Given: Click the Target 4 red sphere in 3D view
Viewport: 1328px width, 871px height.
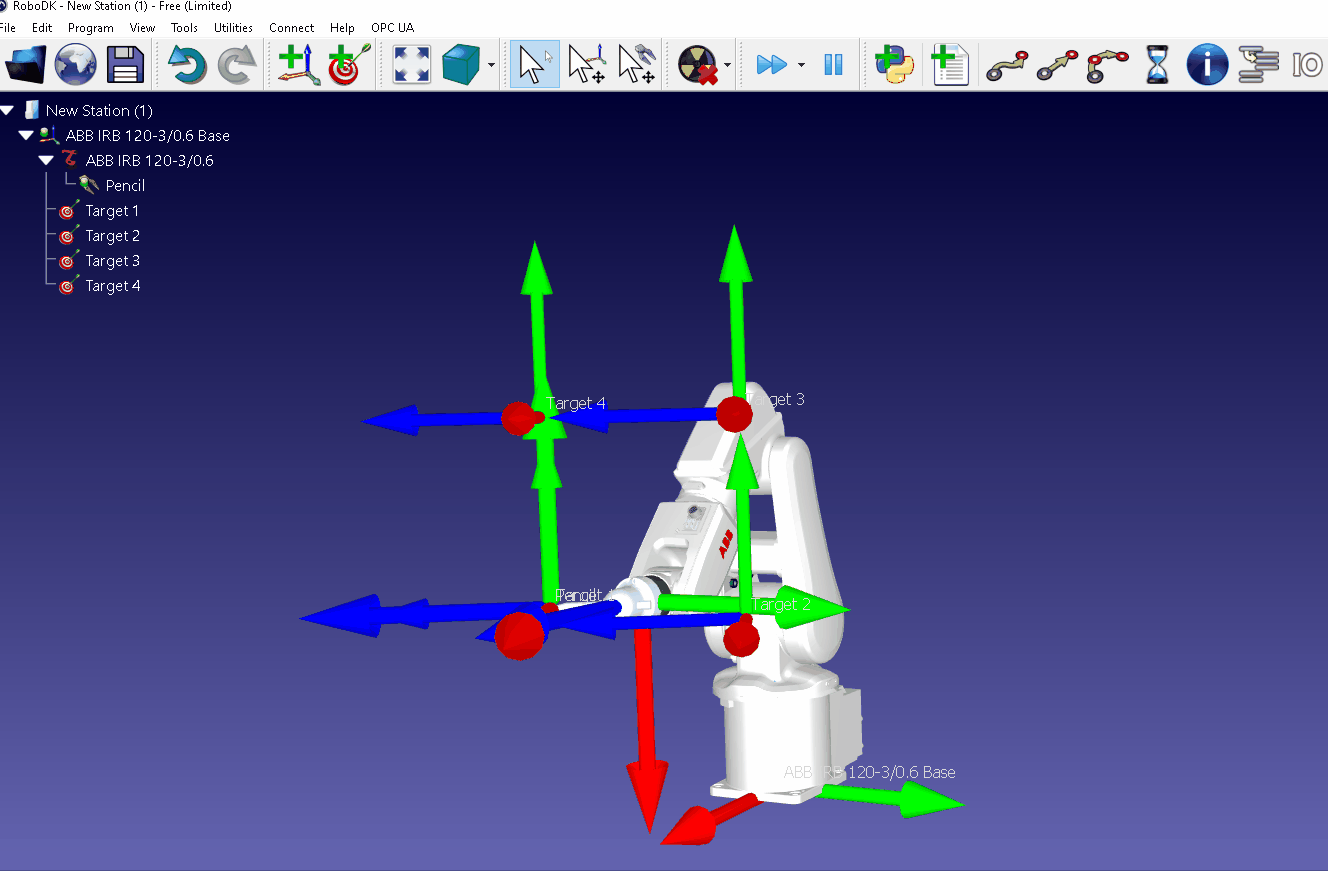Looking at the screenshot, I should pos(518,418).
